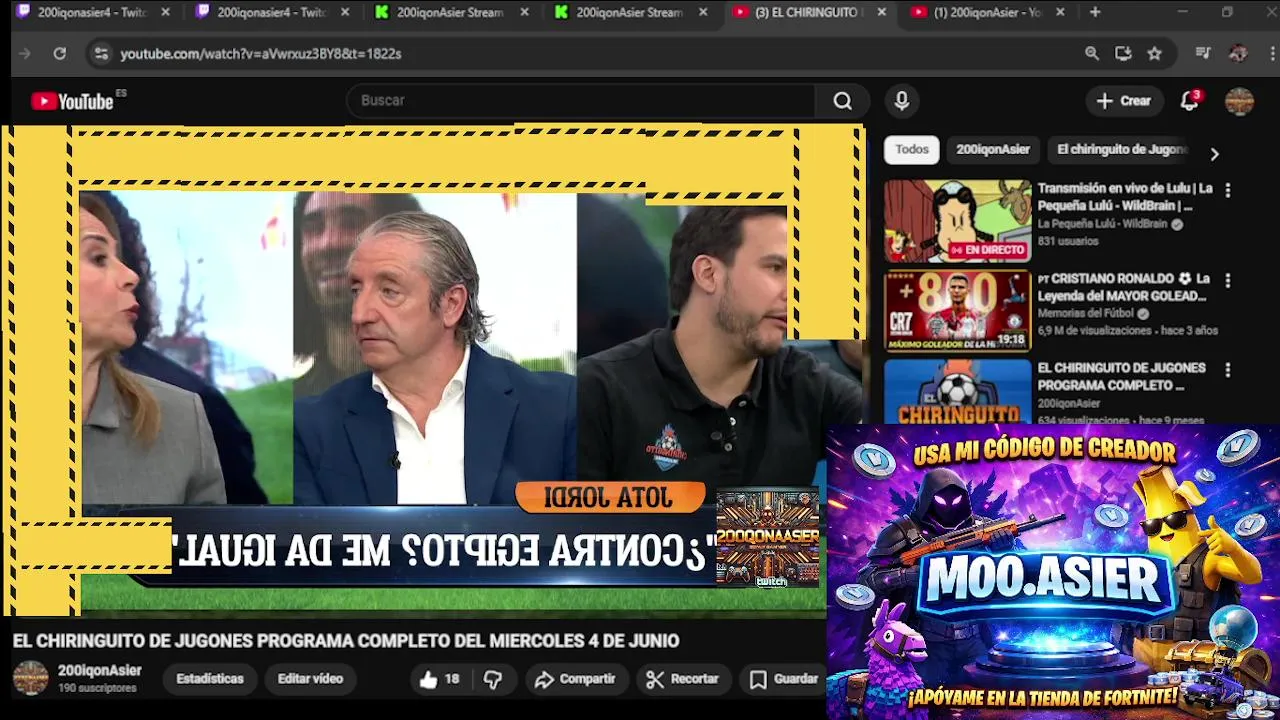Open options for the suggested Chiringuito video

(x=1228, y=370)
